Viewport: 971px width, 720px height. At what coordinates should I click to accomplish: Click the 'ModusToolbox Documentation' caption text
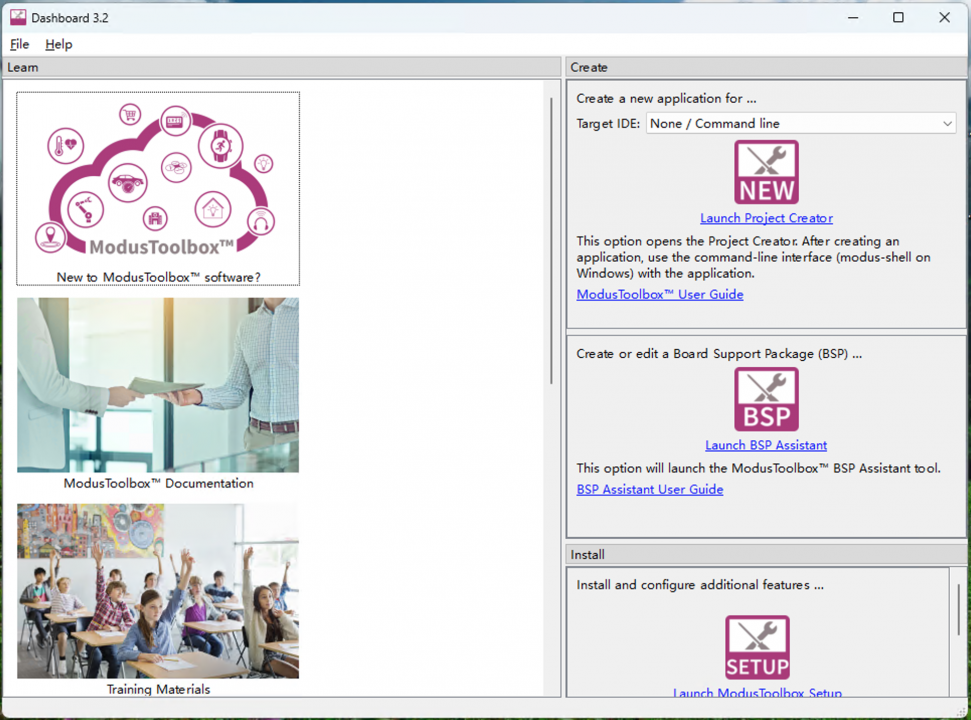[x=159, y=483]
